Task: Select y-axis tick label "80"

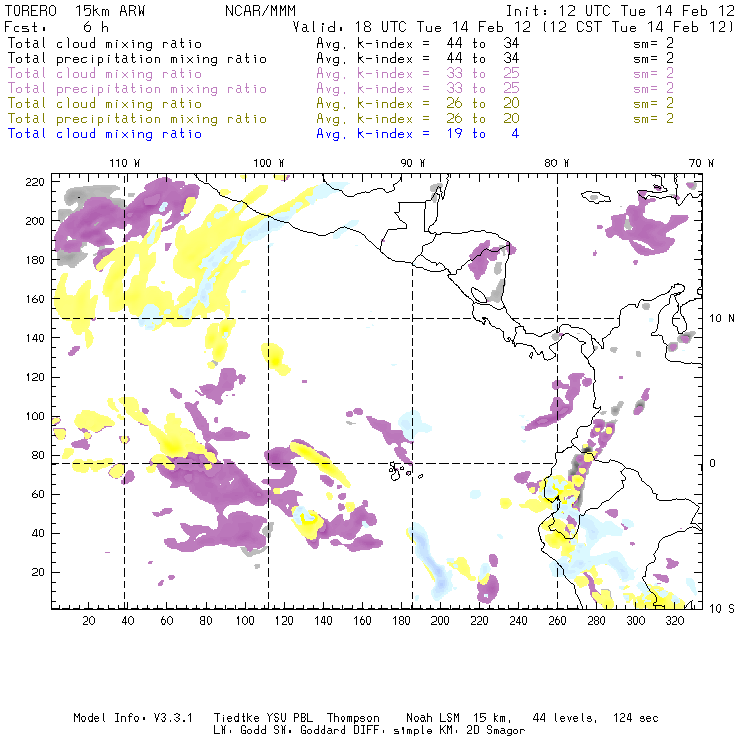Action: tap(38, 455)
